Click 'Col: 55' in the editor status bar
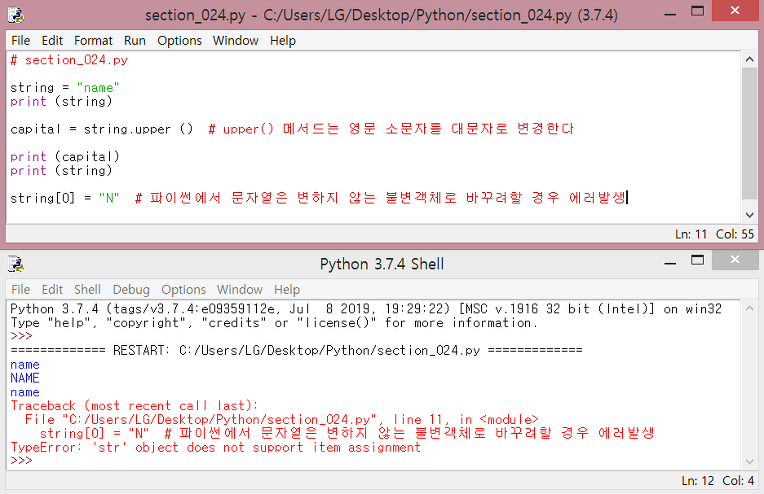This screenshot has width=764, height=494. coord(735,234)
